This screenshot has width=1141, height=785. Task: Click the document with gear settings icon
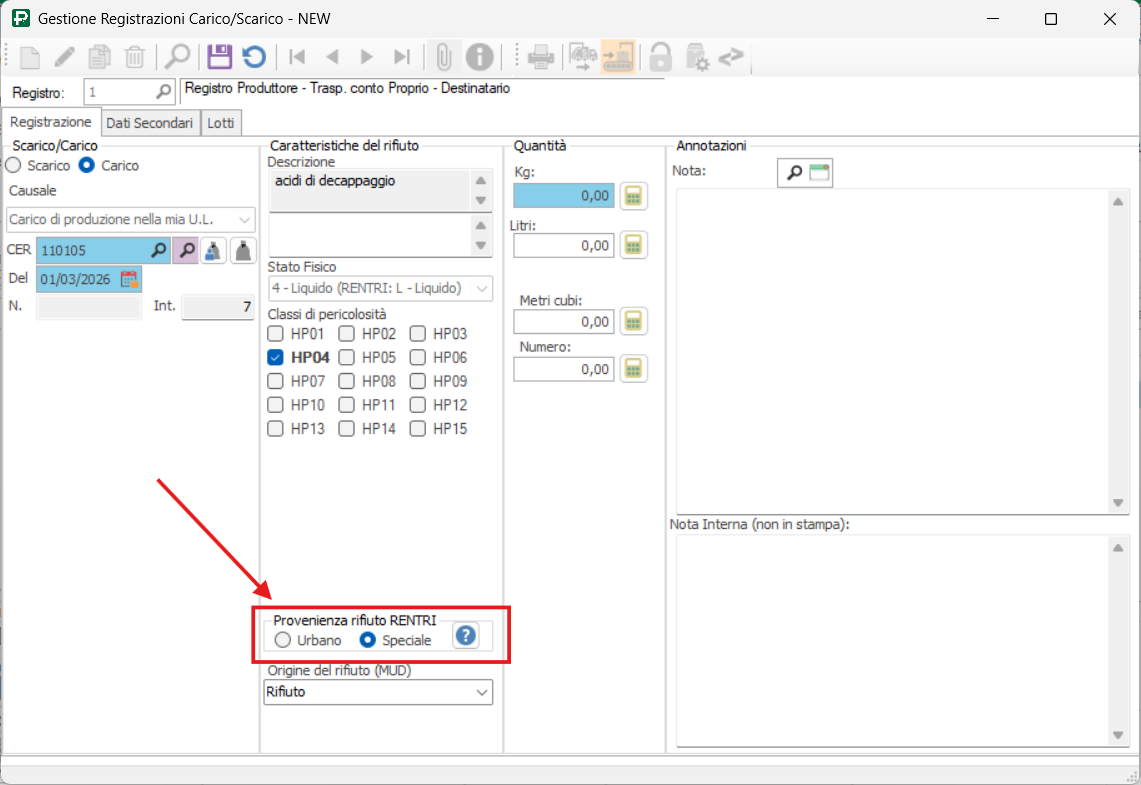[x=697, y=57]
